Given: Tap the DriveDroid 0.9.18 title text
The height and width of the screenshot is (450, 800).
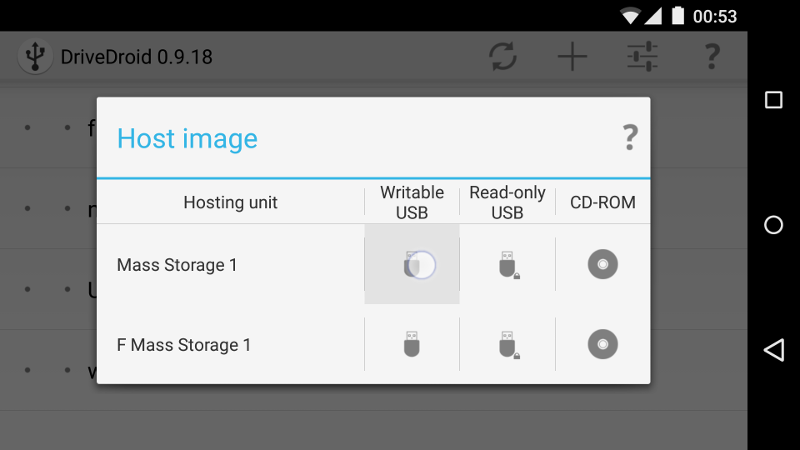Looking at the screenshot, I should coord(137,57).
